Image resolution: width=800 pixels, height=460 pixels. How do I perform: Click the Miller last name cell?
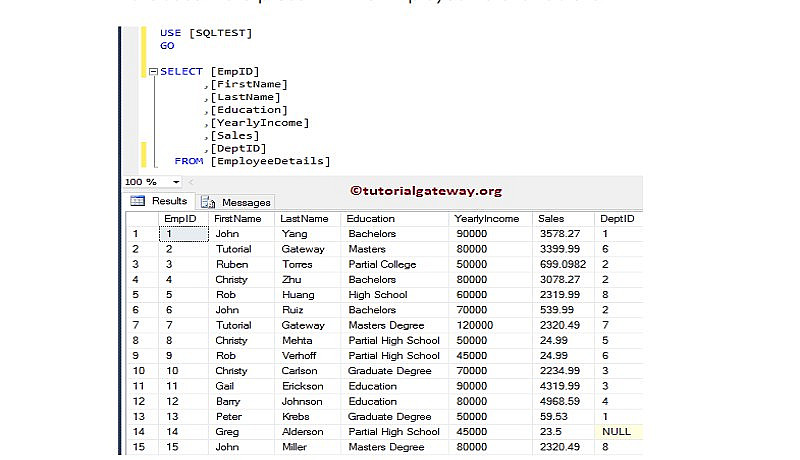tap(308, 447)
